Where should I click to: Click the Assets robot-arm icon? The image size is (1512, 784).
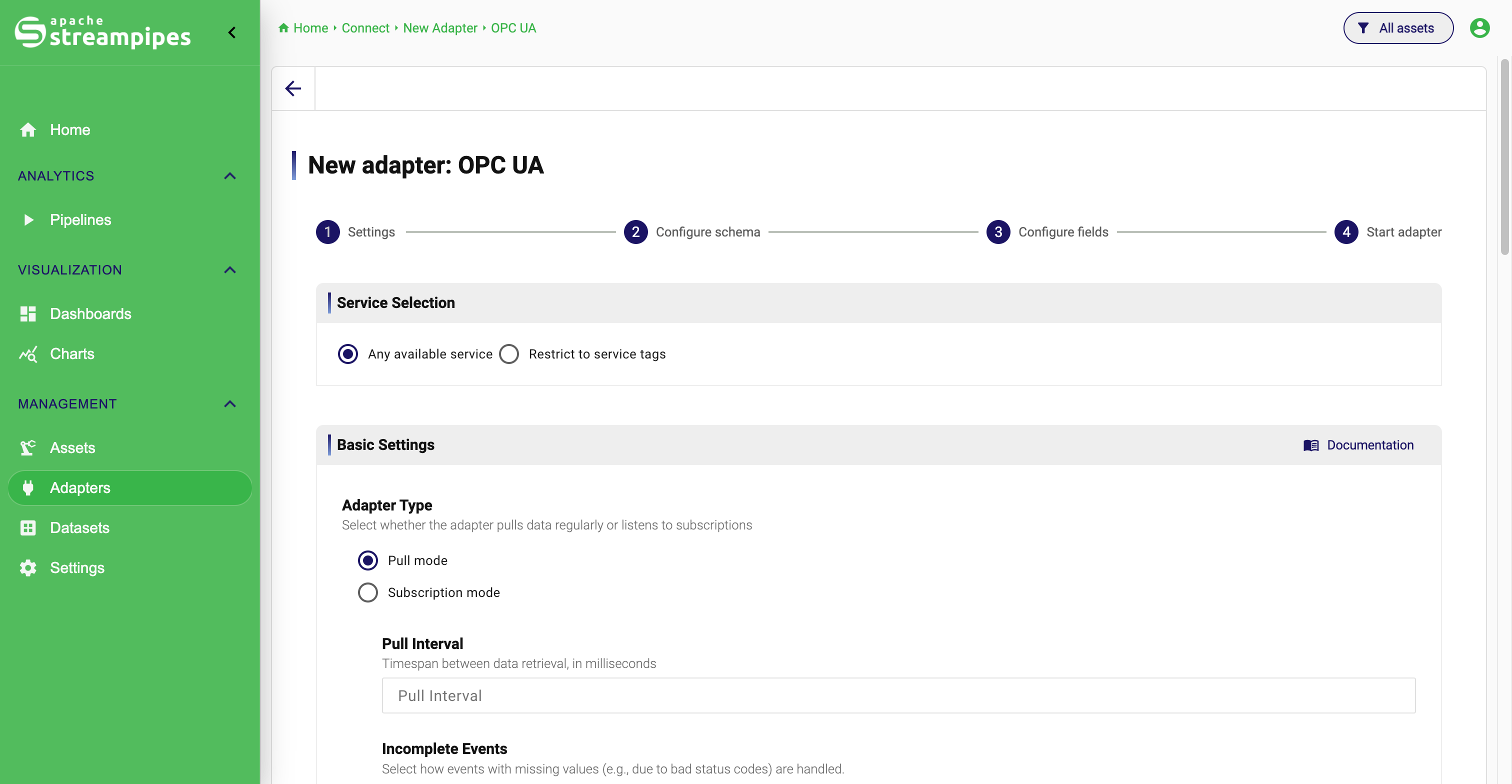pos(28,447)
